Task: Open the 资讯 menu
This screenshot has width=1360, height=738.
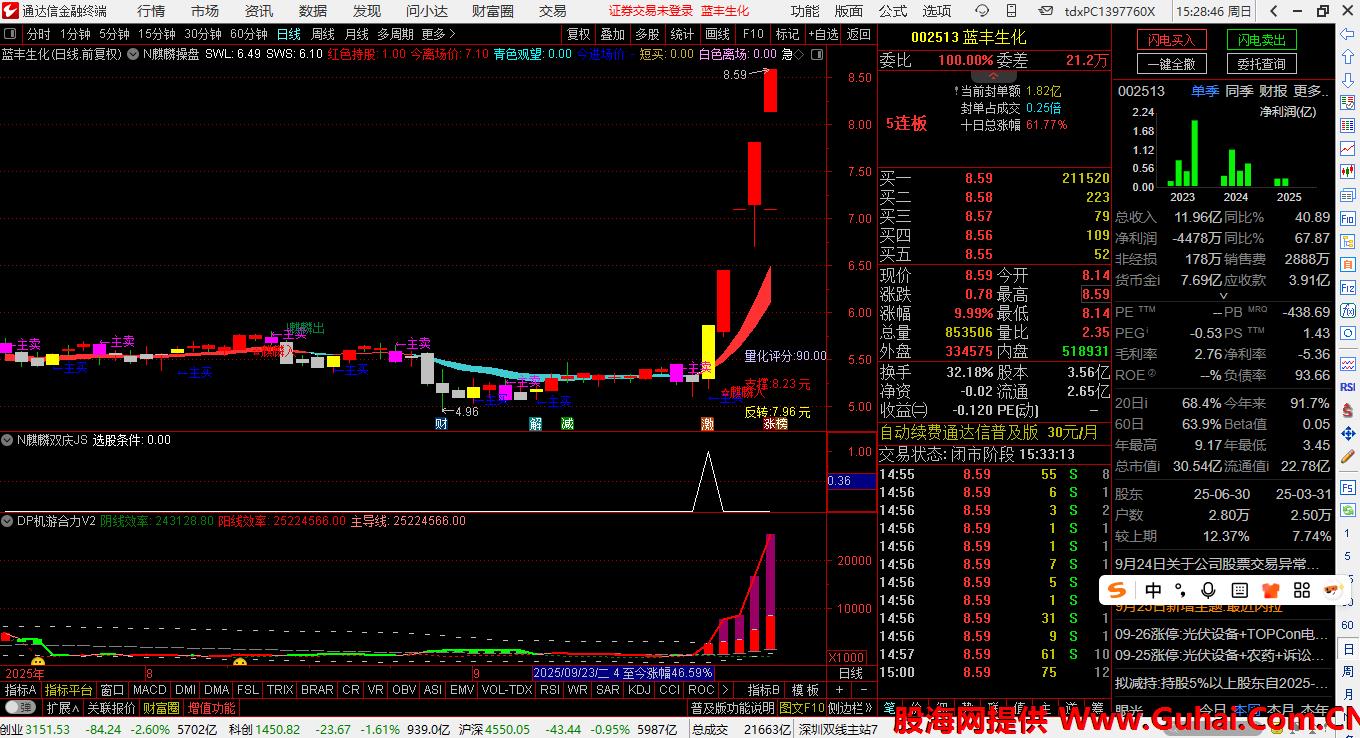Action: click(259, 11)
